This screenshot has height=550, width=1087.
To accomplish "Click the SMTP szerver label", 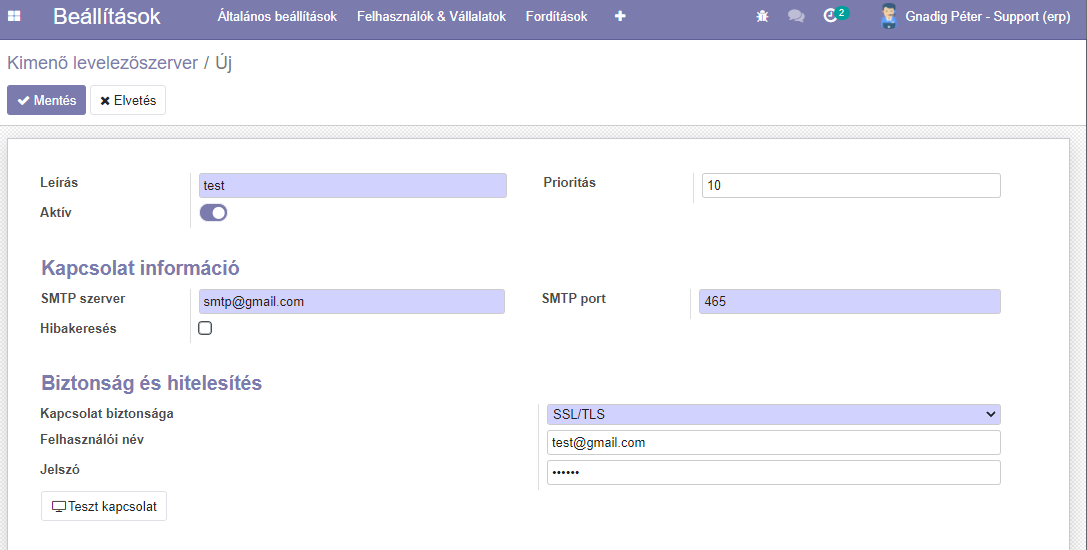I will tap(83, 299).
